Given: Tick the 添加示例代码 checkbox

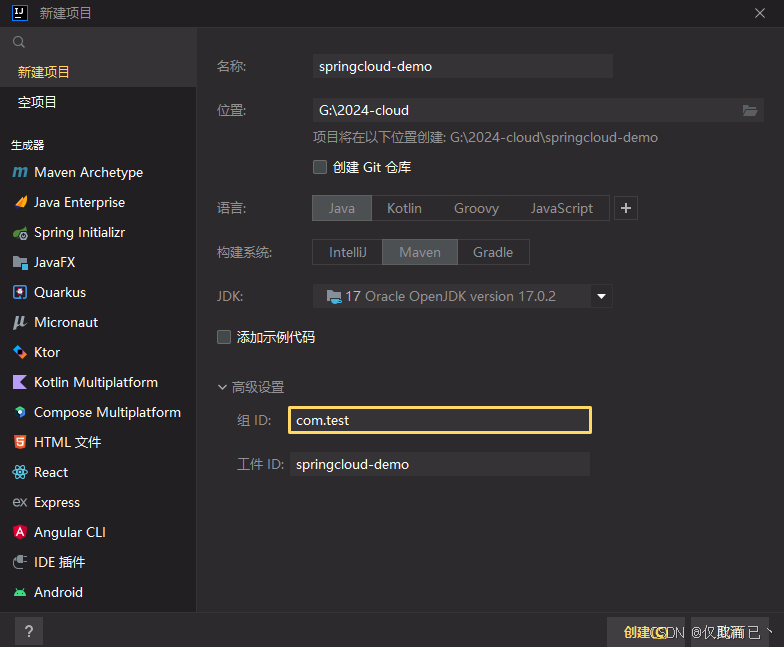Looking at the screenshot, I should (x=224, y=337).
